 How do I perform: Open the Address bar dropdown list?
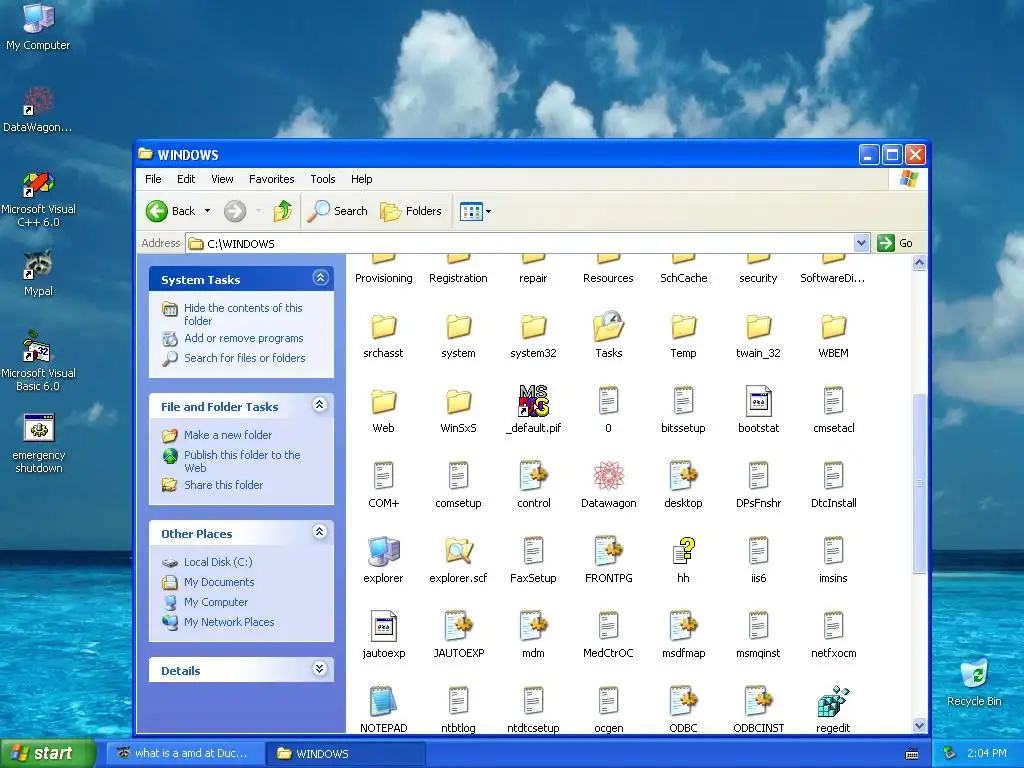[861, 243]
